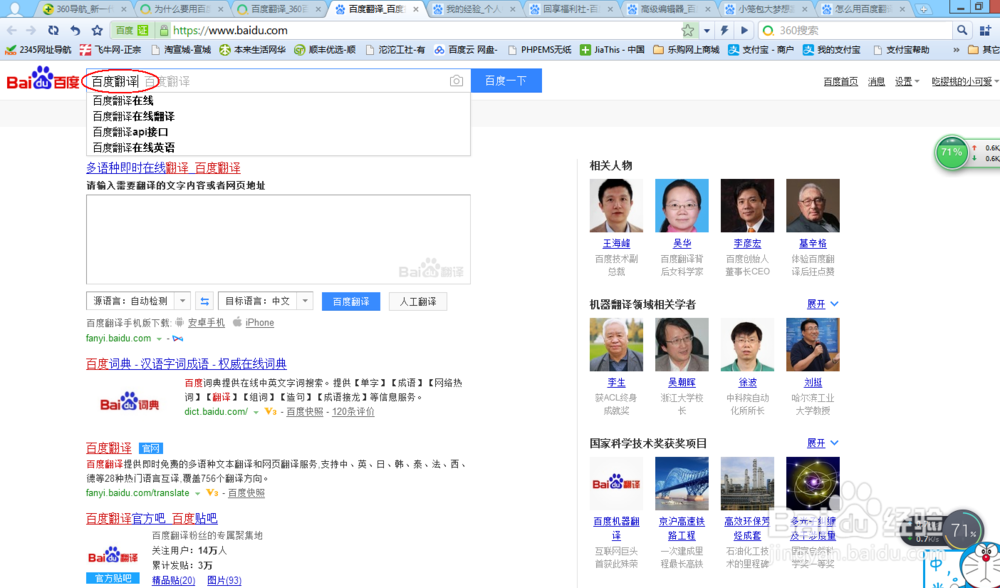Show more bookmarks with » chevron
1000x588 pixels.
[x=956, y=50]
